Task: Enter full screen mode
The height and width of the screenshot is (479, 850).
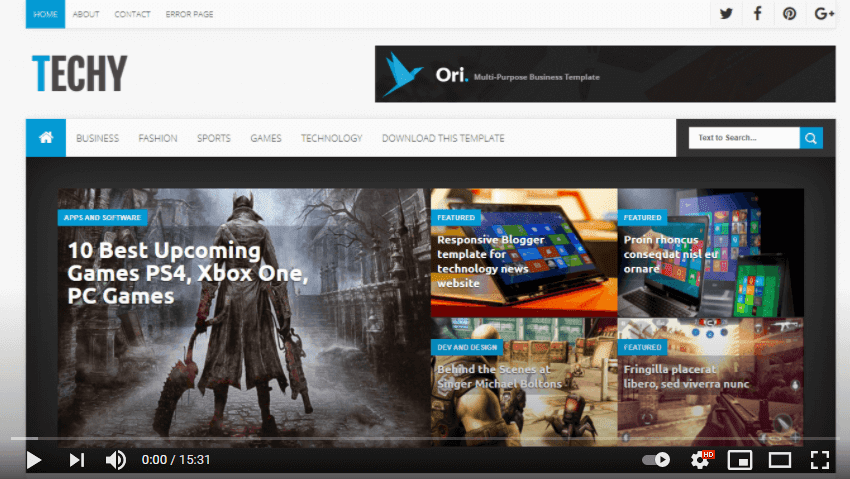Action: click(x=820, y=460)
